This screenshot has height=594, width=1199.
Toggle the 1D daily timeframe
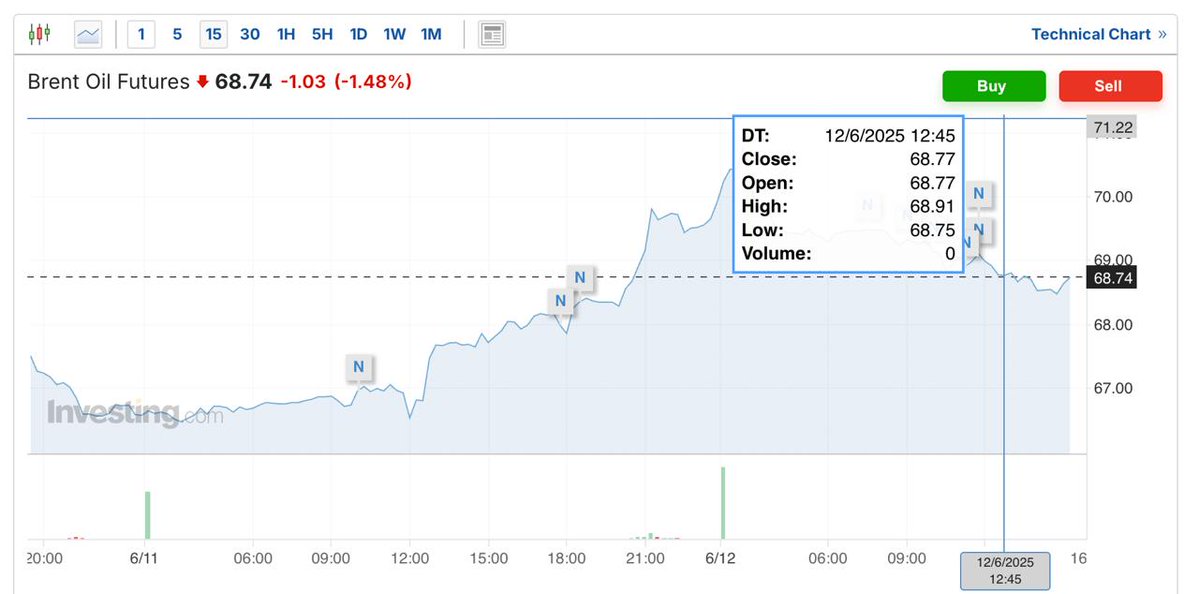(x=358, y=33)
